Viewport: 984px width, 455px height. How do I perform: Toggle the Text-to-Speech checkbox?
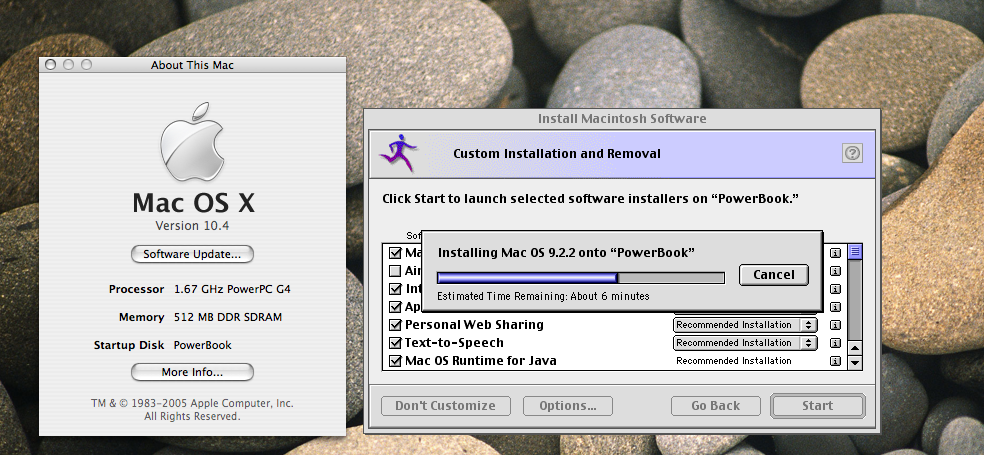pos(394,343)
